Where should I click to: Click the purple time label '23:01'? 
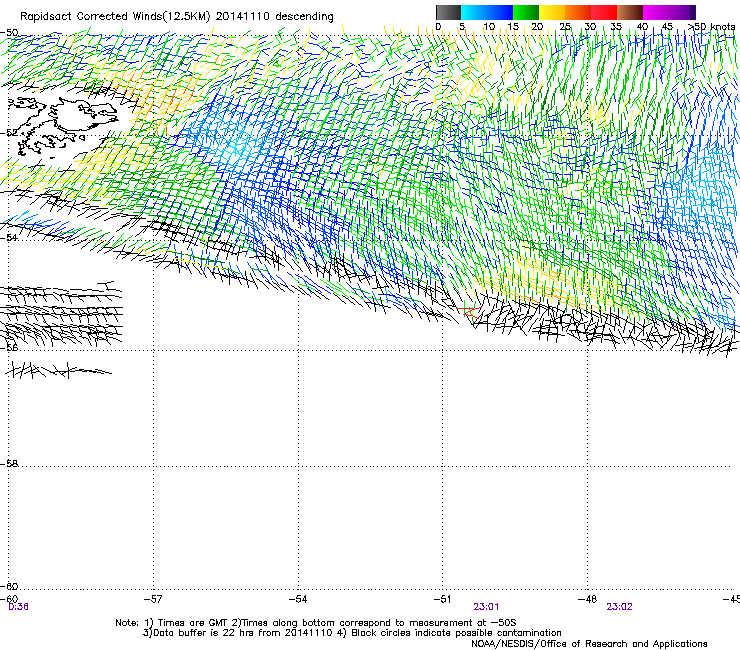coord(486,607)
